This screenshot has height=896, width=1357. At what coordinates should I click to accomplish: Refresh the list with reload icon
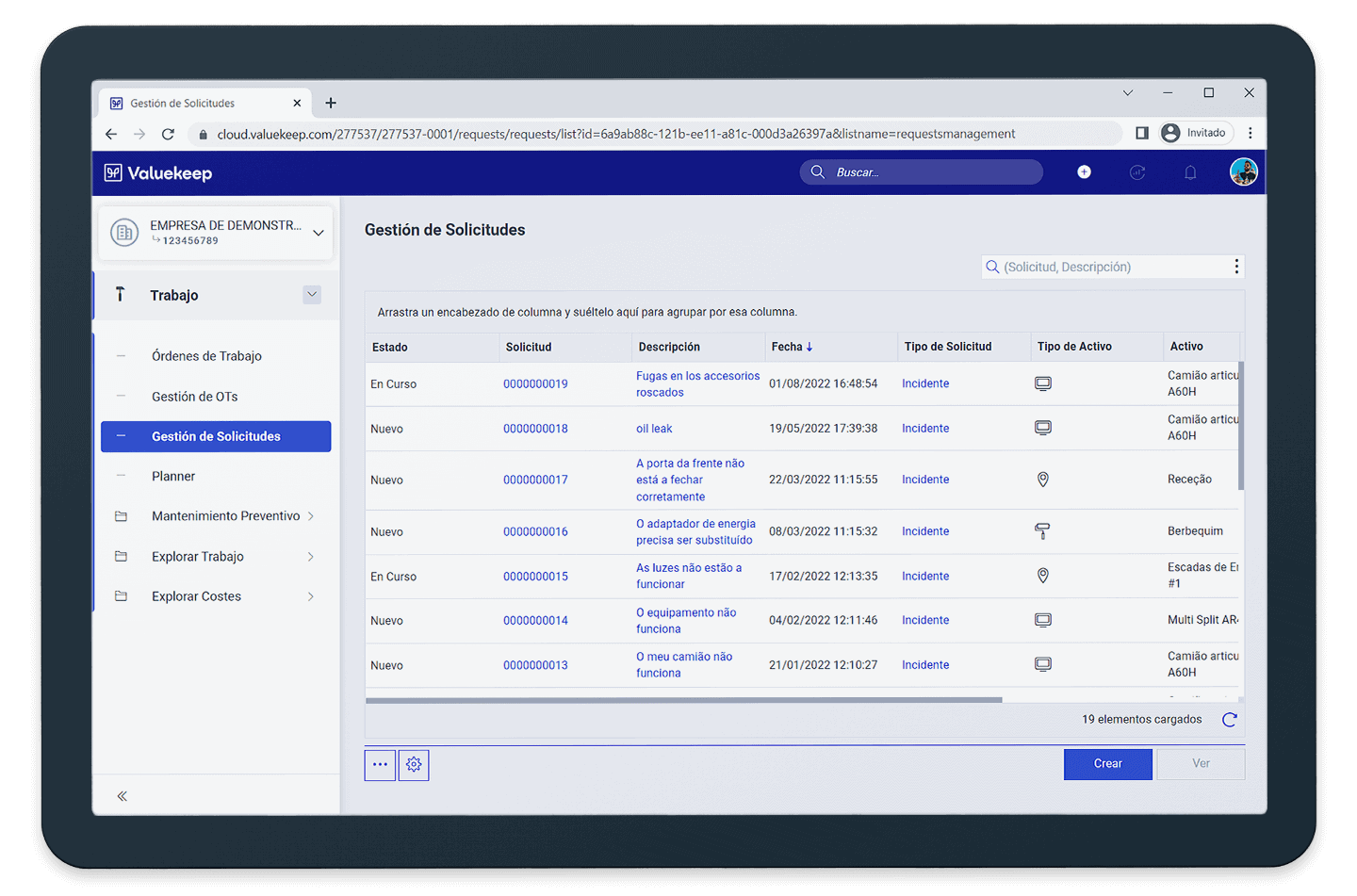(1229, 720)
